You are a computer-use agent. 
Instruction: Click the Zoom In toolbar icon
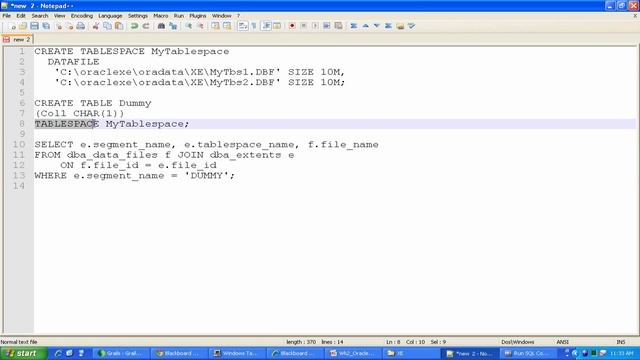[x=189, y=26]
